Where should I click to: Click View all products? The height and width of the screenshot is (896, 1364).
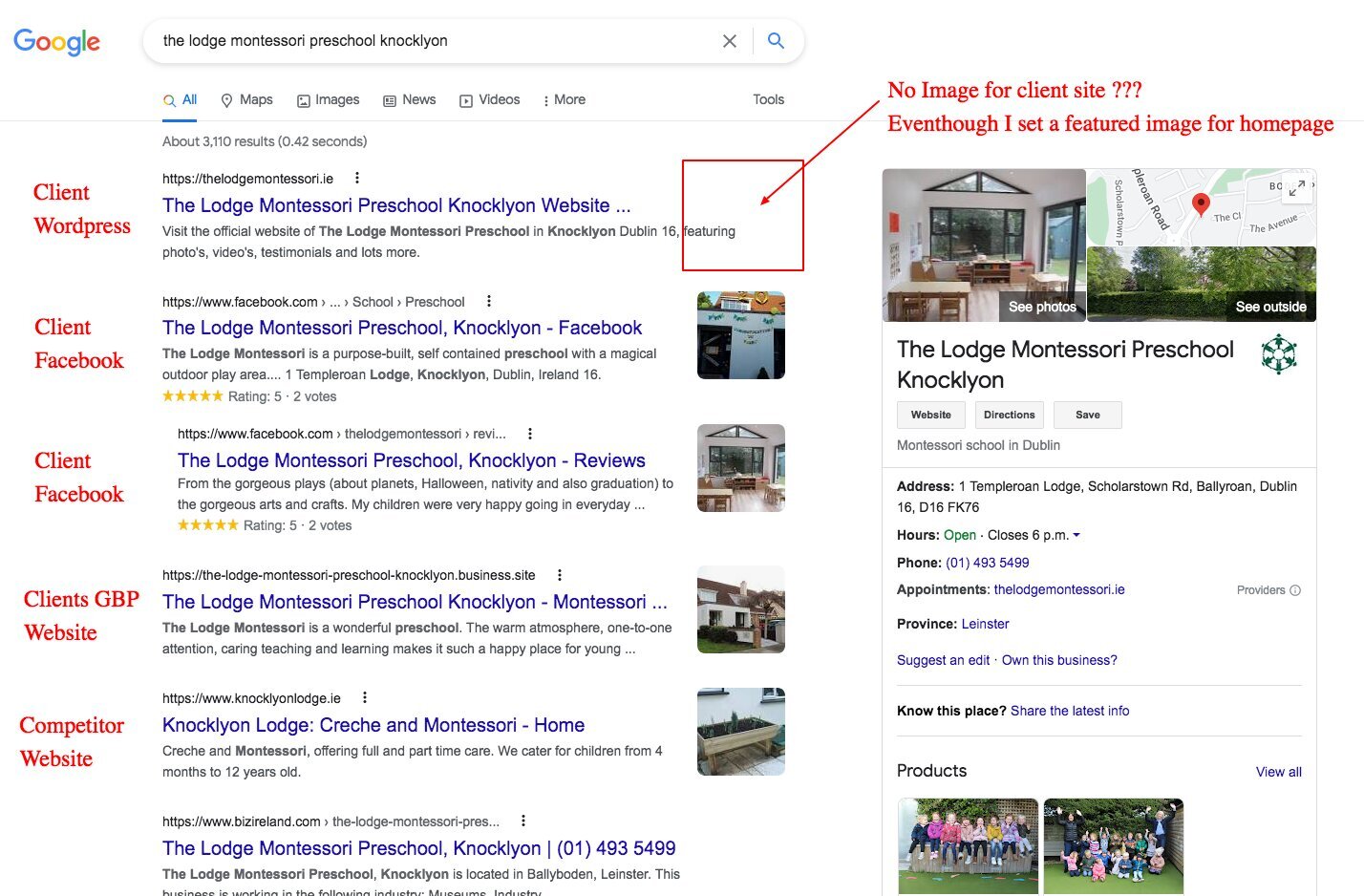coord(1278,772)
